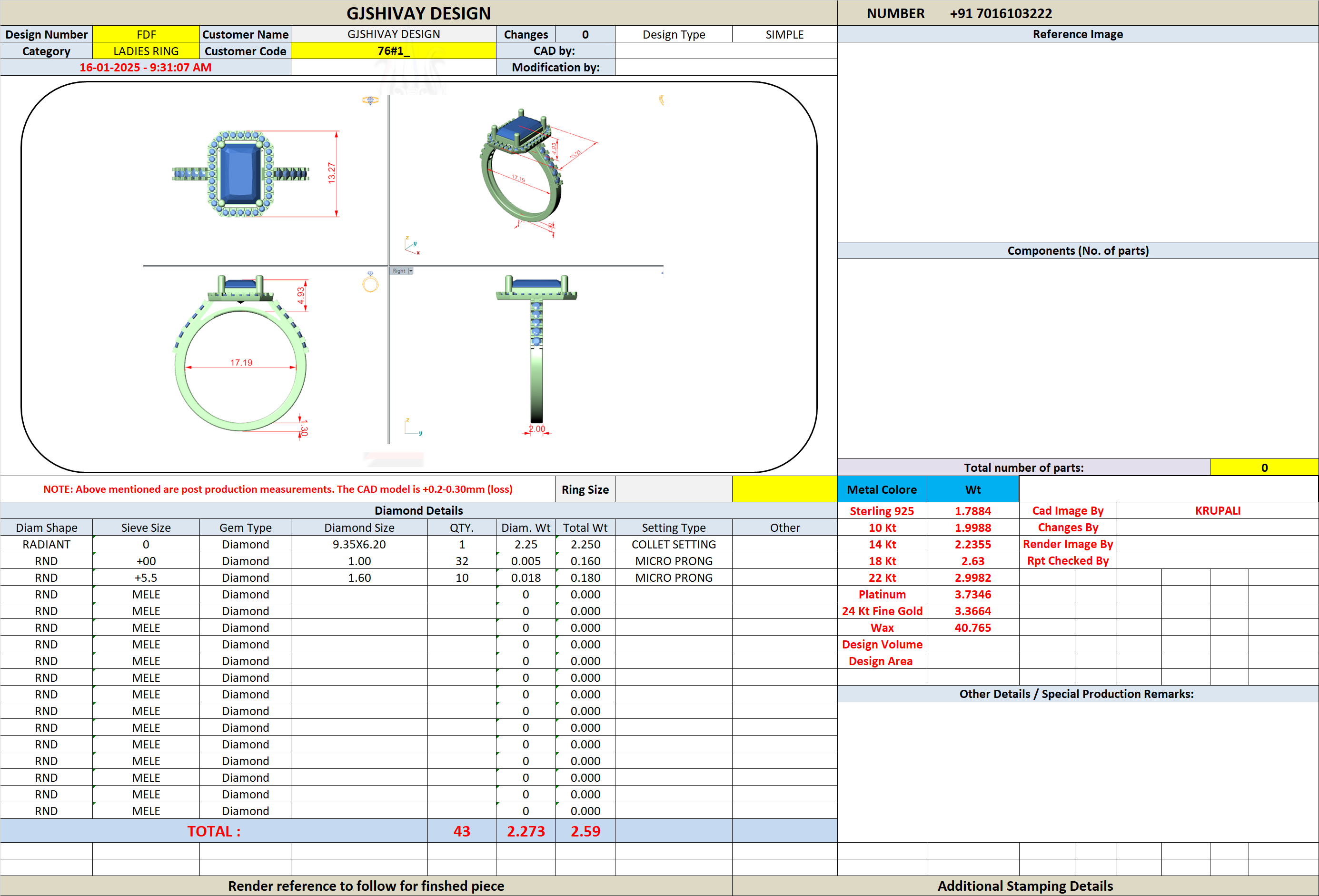The width and height of the screenshot is (1319, 896).
Task: Click Render reference to follow for finshed piece
Action: (x=366, y=886)
